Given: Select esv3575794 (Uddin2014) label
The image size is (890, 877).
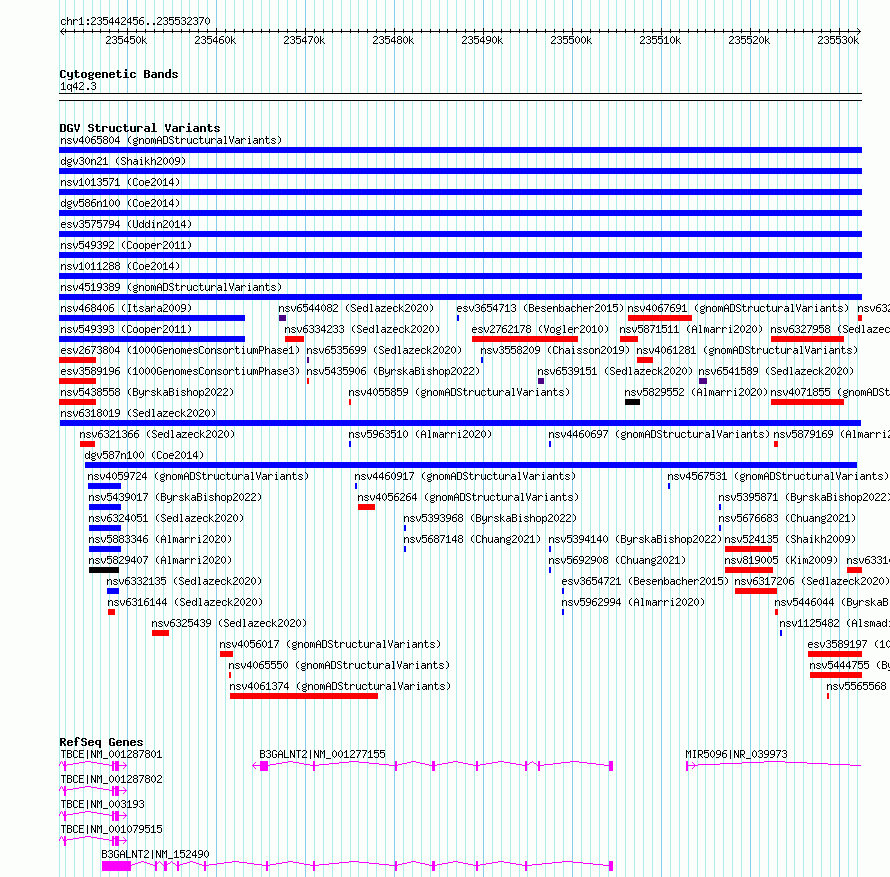Looking at the screenshot, I should click(x=126, y=224).
